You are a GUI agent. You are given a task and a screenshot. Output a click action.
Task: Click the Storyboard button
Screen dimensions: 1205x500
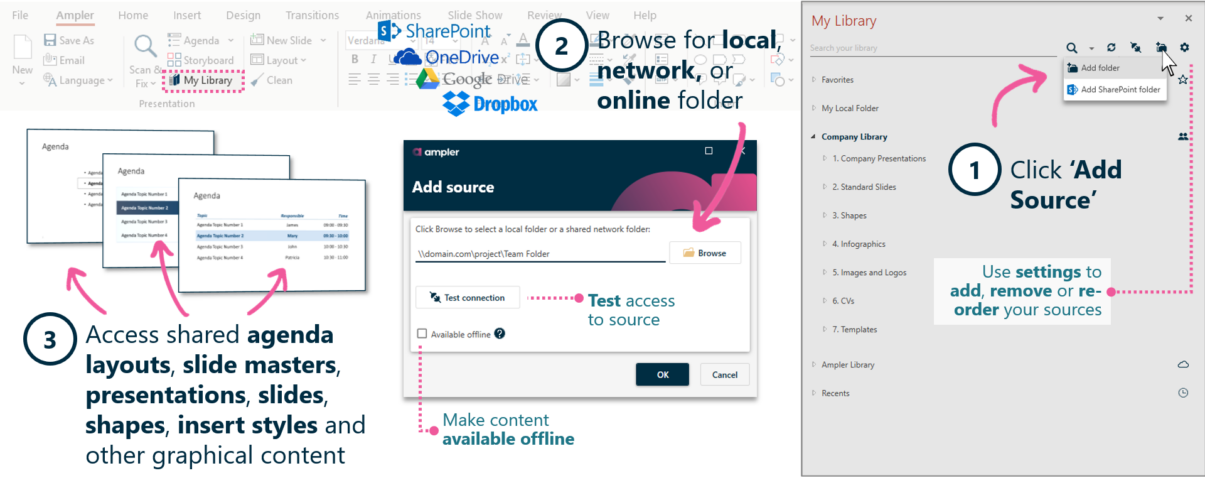pyautogui.click(x=200, y=60)
